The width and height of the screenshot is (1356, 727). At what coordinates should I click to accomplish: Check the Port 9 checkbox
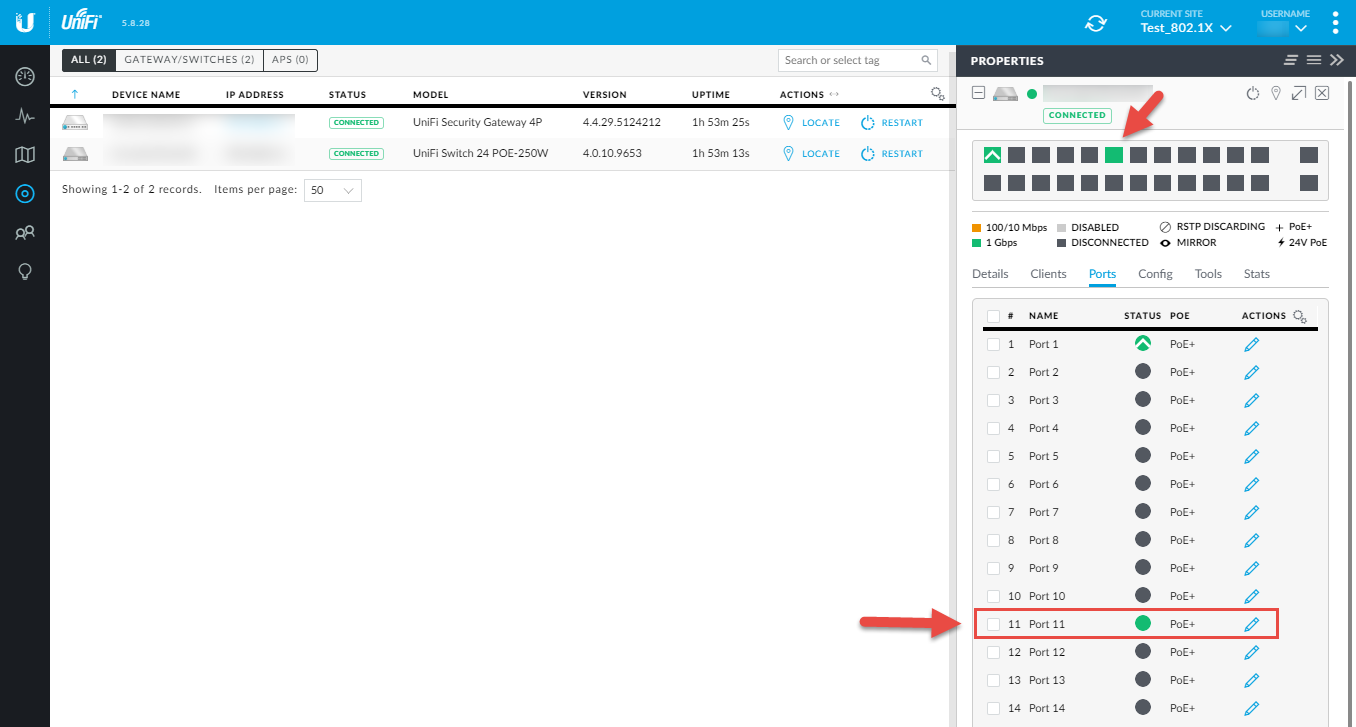pos(993,568)
